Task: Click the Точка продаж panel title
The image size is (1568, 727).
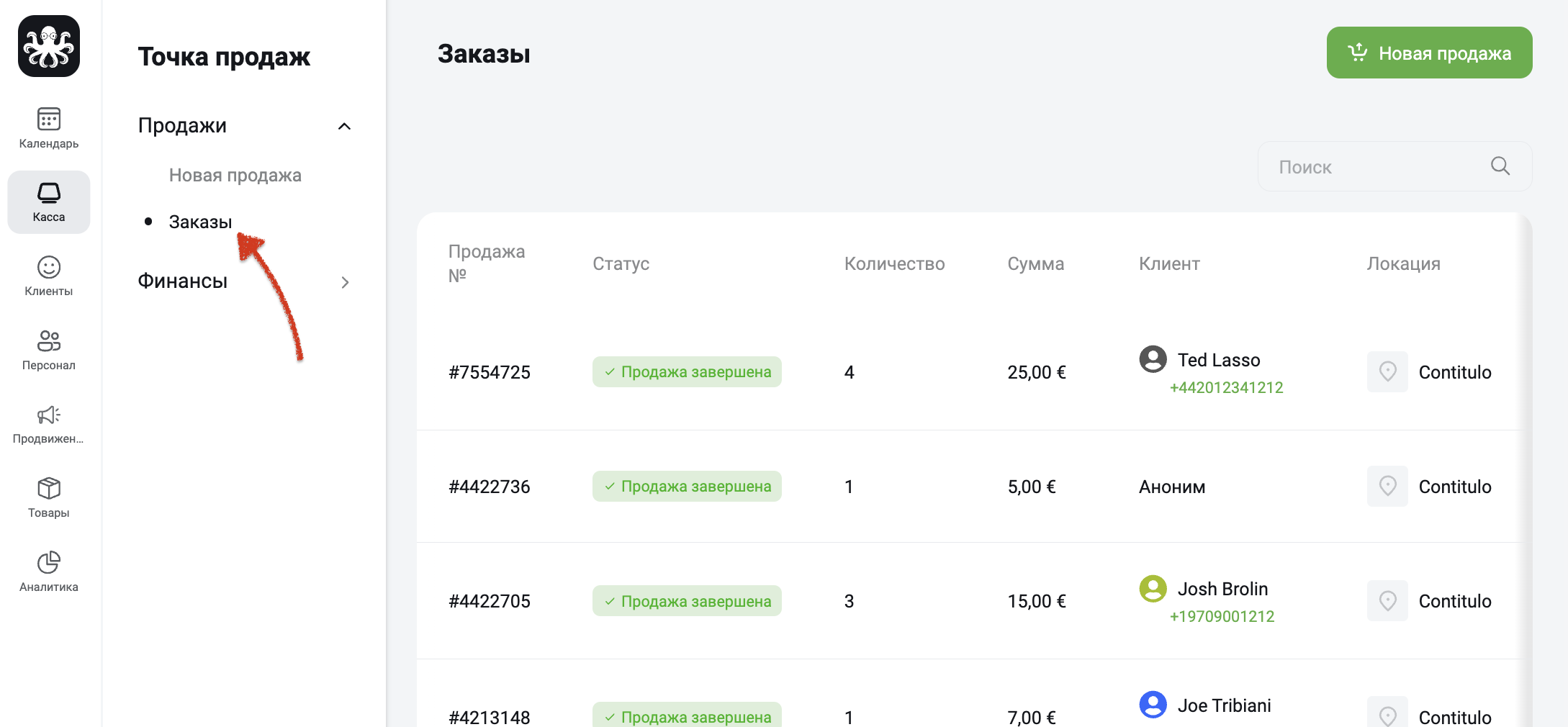Action: pos(224,56)
